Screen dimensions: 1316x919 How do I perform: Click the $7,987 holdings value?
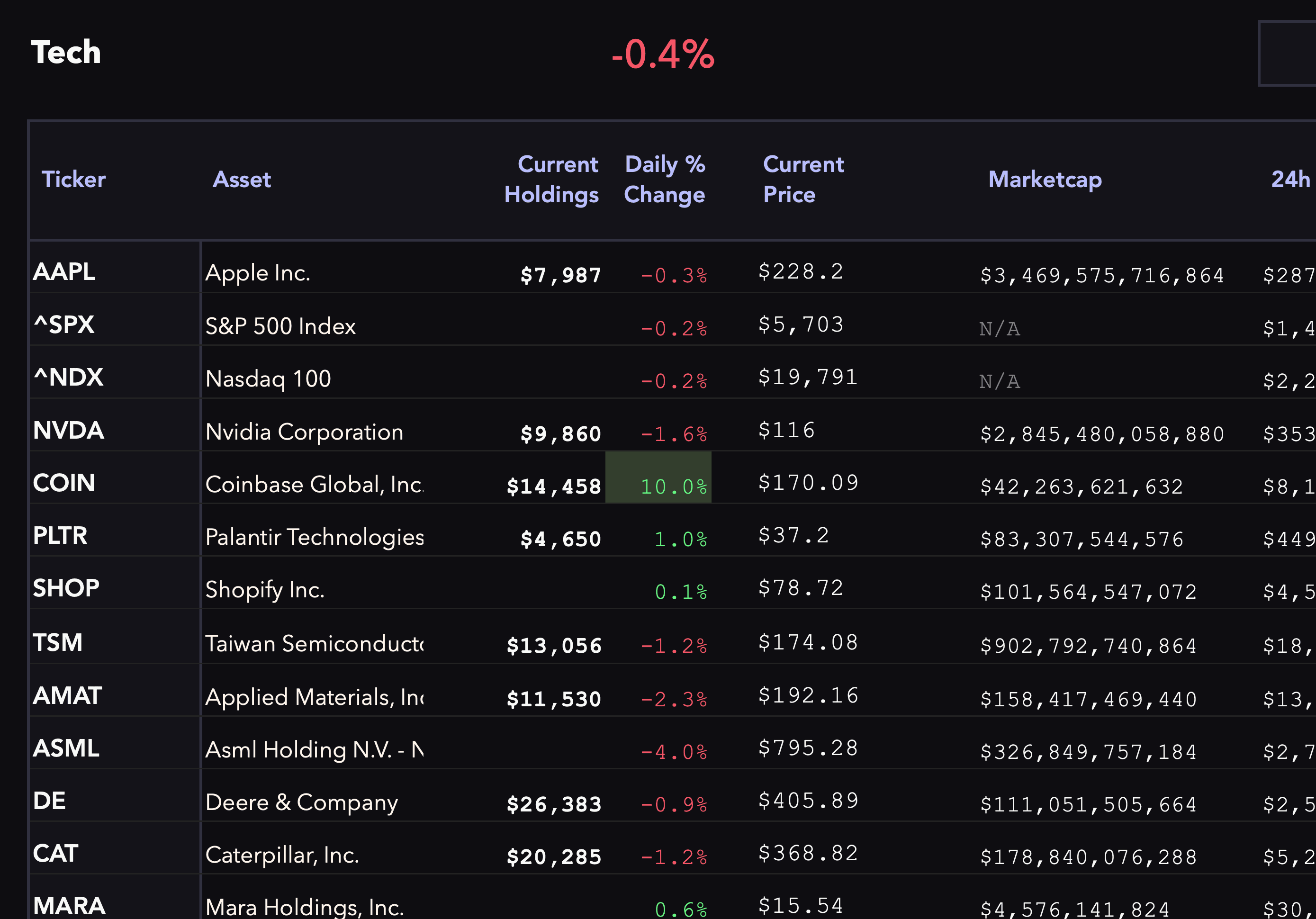[x=560, y=276]
